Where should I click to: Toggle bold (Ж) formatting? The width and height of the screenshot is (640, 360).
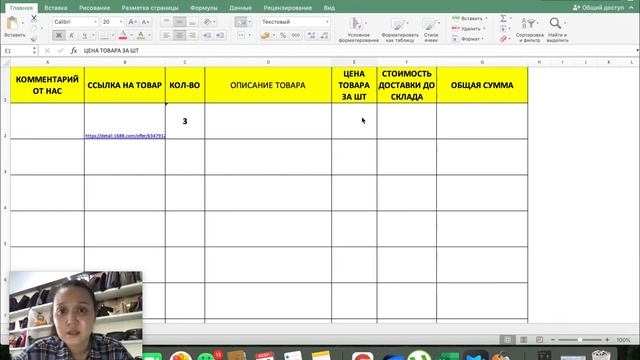tap(58, 36)
